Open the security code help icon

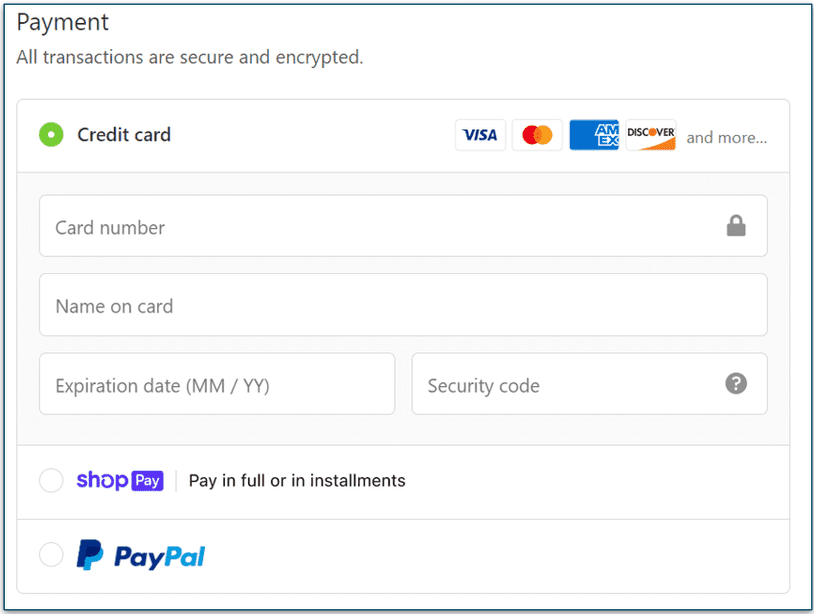pos(736,384)
